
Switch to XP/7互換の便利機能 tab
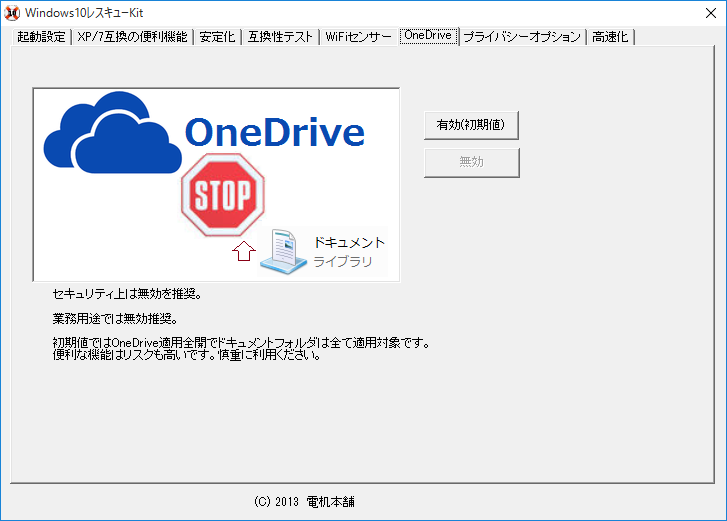[x=132, y=37]
